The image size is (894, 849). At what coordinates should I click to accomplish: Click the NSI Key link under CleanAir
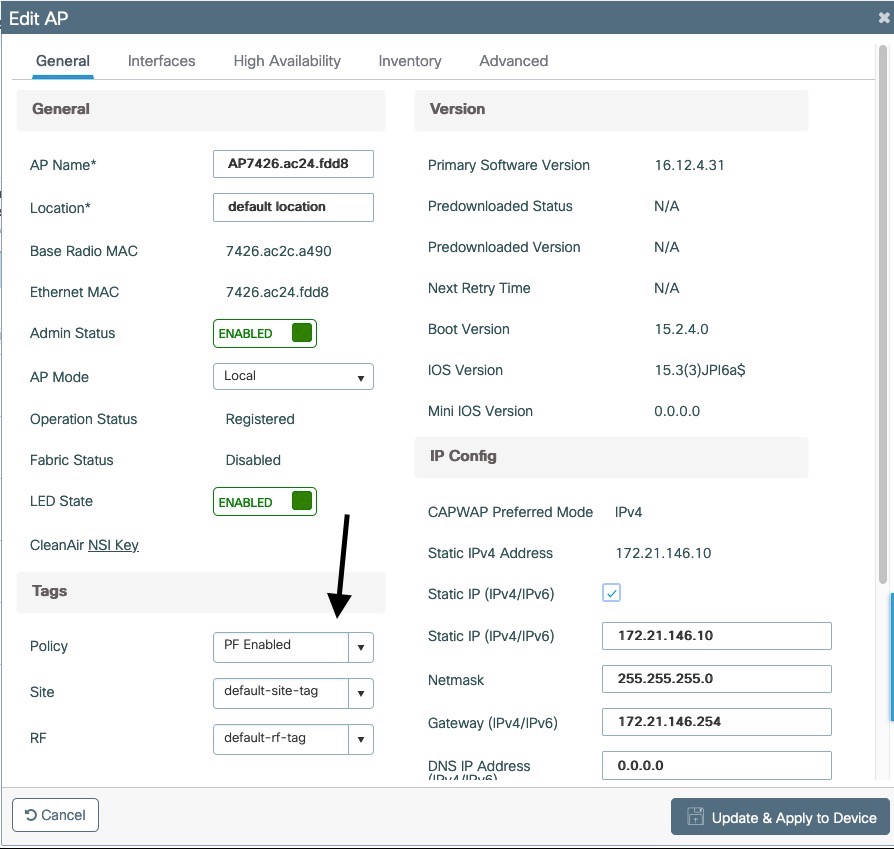click(113, 545)
